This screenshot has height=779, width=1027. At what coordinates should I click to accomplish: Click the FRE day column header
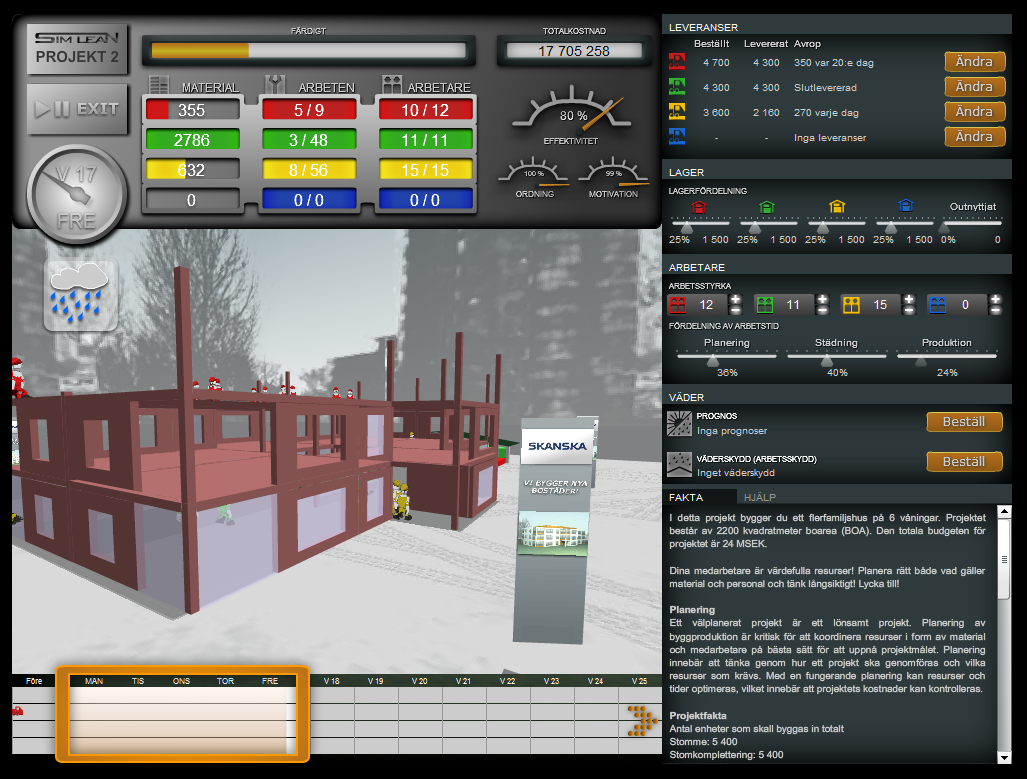pyautogui.click(x=270, y=681)
